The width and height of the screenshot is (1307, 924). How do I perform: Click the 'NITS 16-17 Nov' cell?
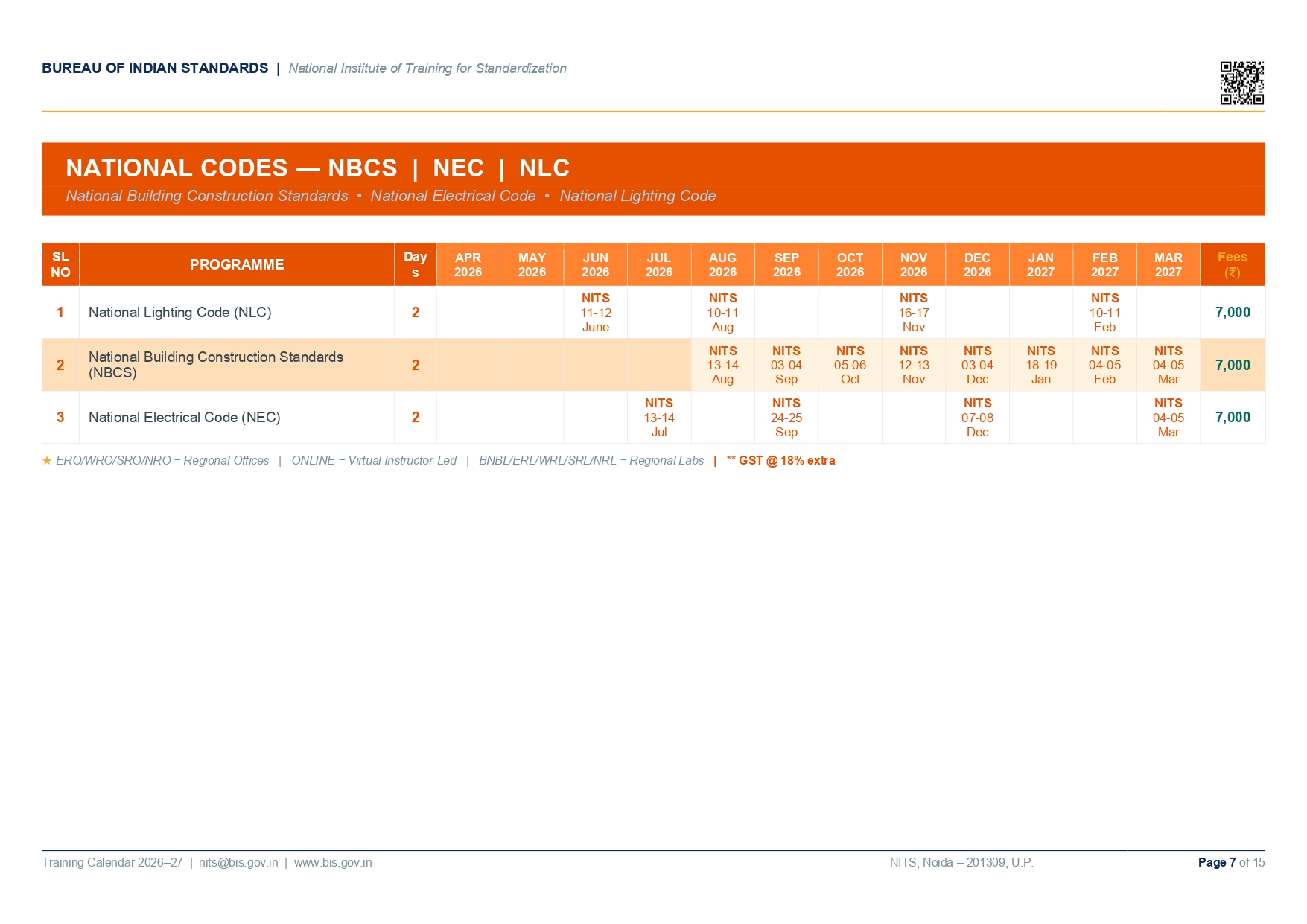pos(914,313)
